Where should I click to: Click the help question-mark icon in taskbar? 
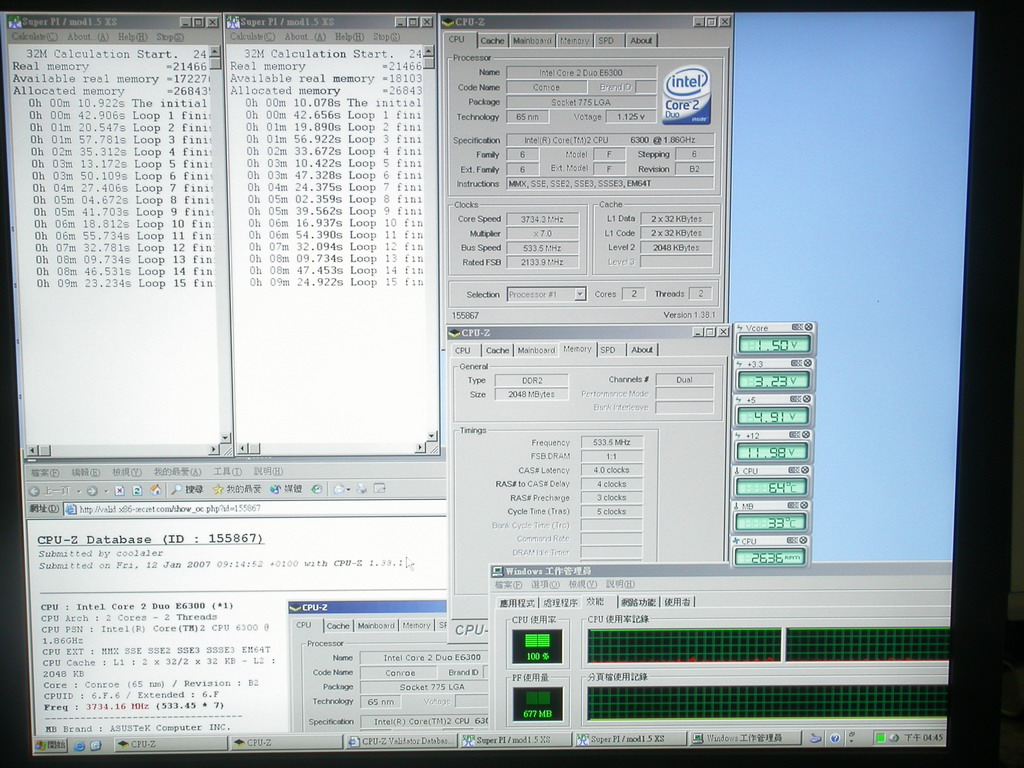point(835,739)
